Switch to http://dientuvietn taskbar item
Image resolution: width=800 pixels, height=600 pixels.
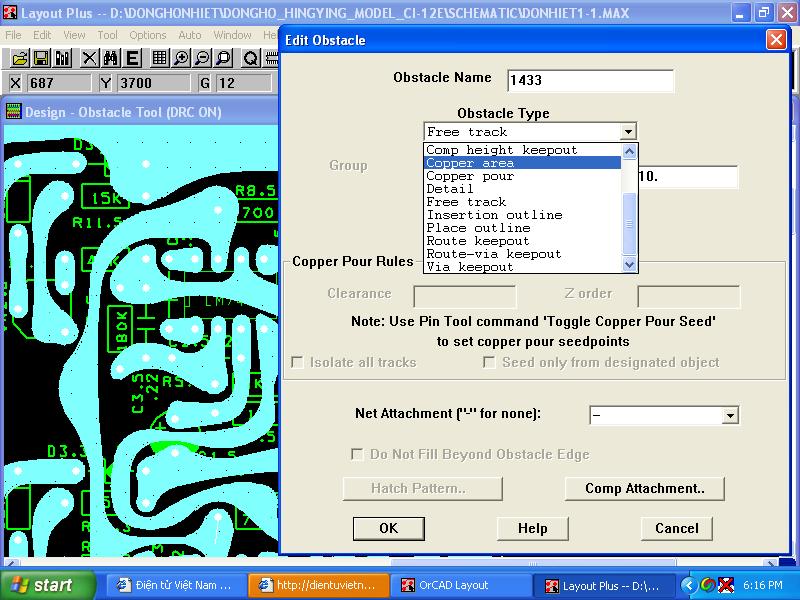[319, 585]
